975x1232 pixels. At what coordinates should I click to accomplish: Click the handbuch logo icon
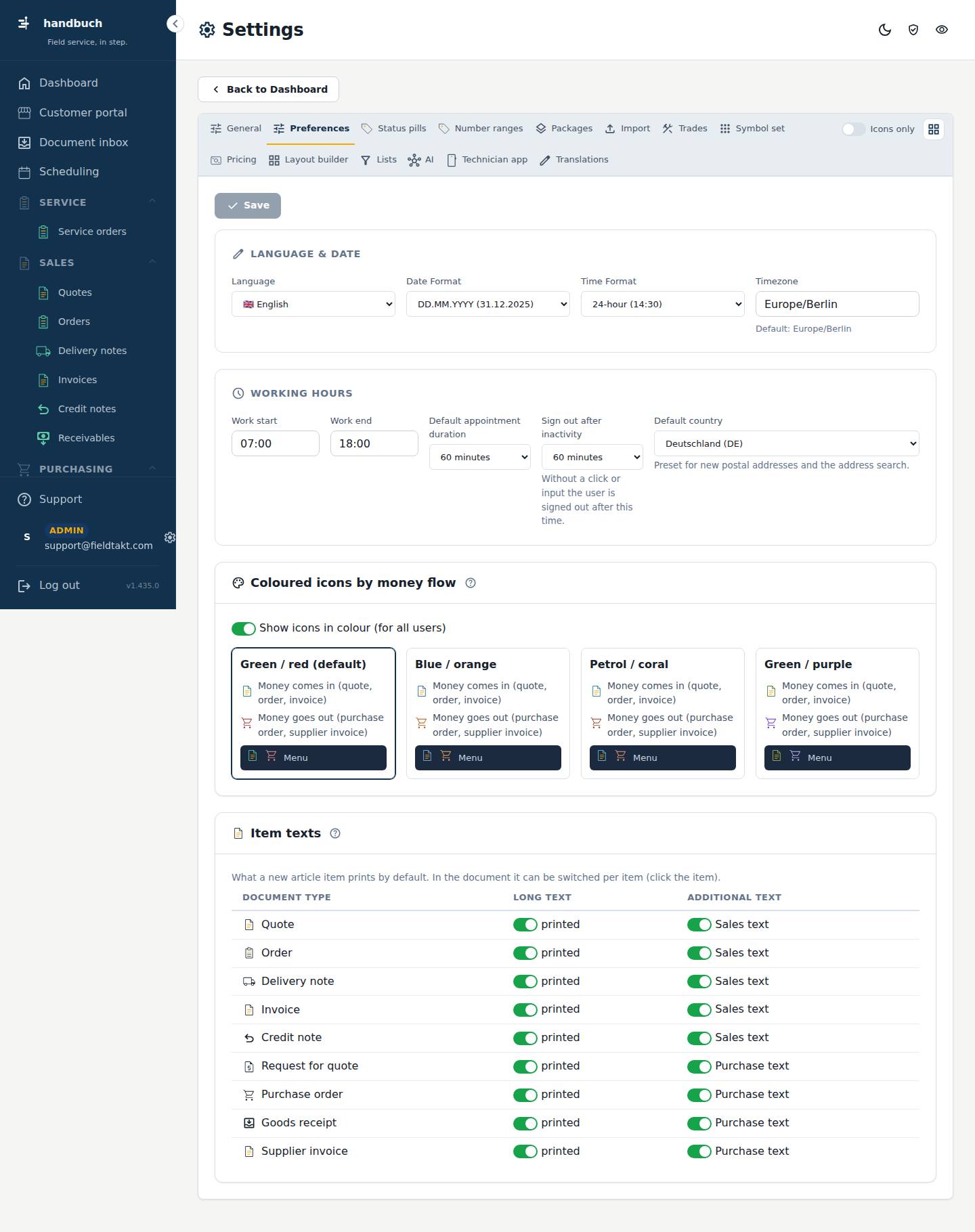pyautogui.click(x=24, y=23)
